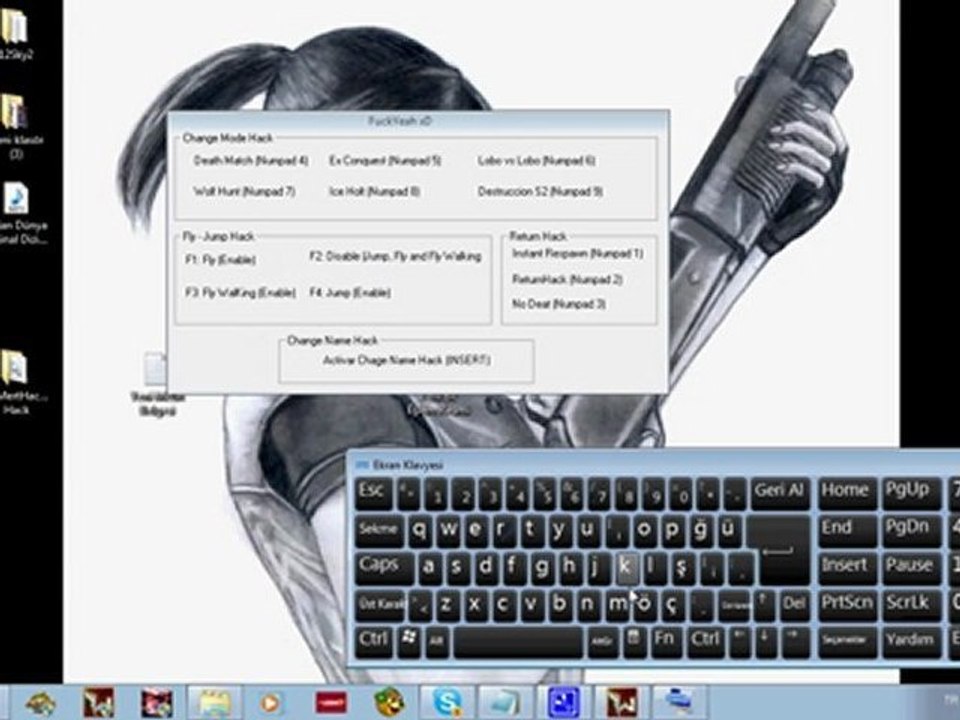The image size is (960, 720).
Task: Click the PgDn key
Action: click(x=910, y=531)
